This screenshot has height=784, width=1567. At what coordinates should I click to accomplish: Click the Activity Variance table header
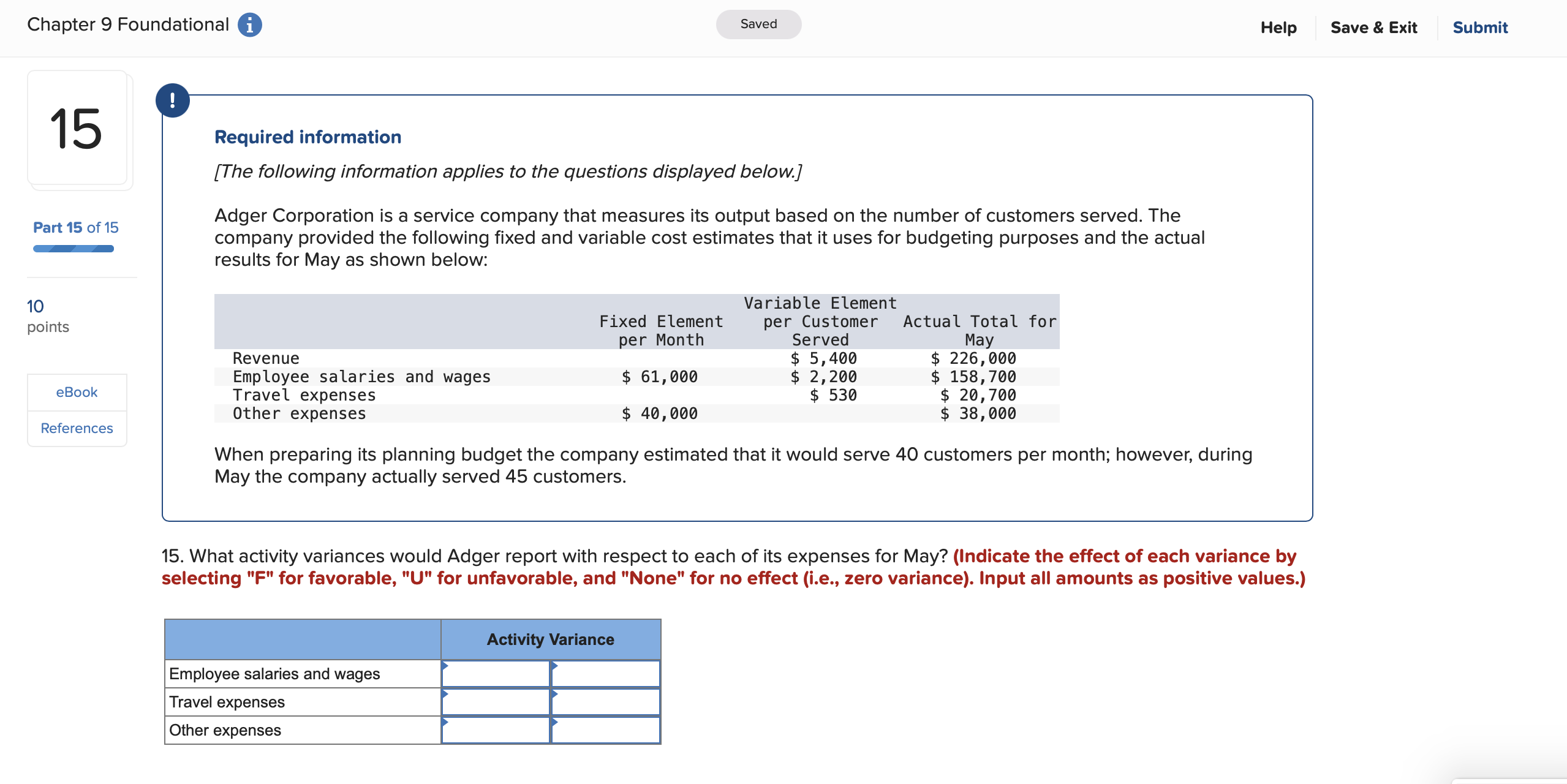point(550,639)
